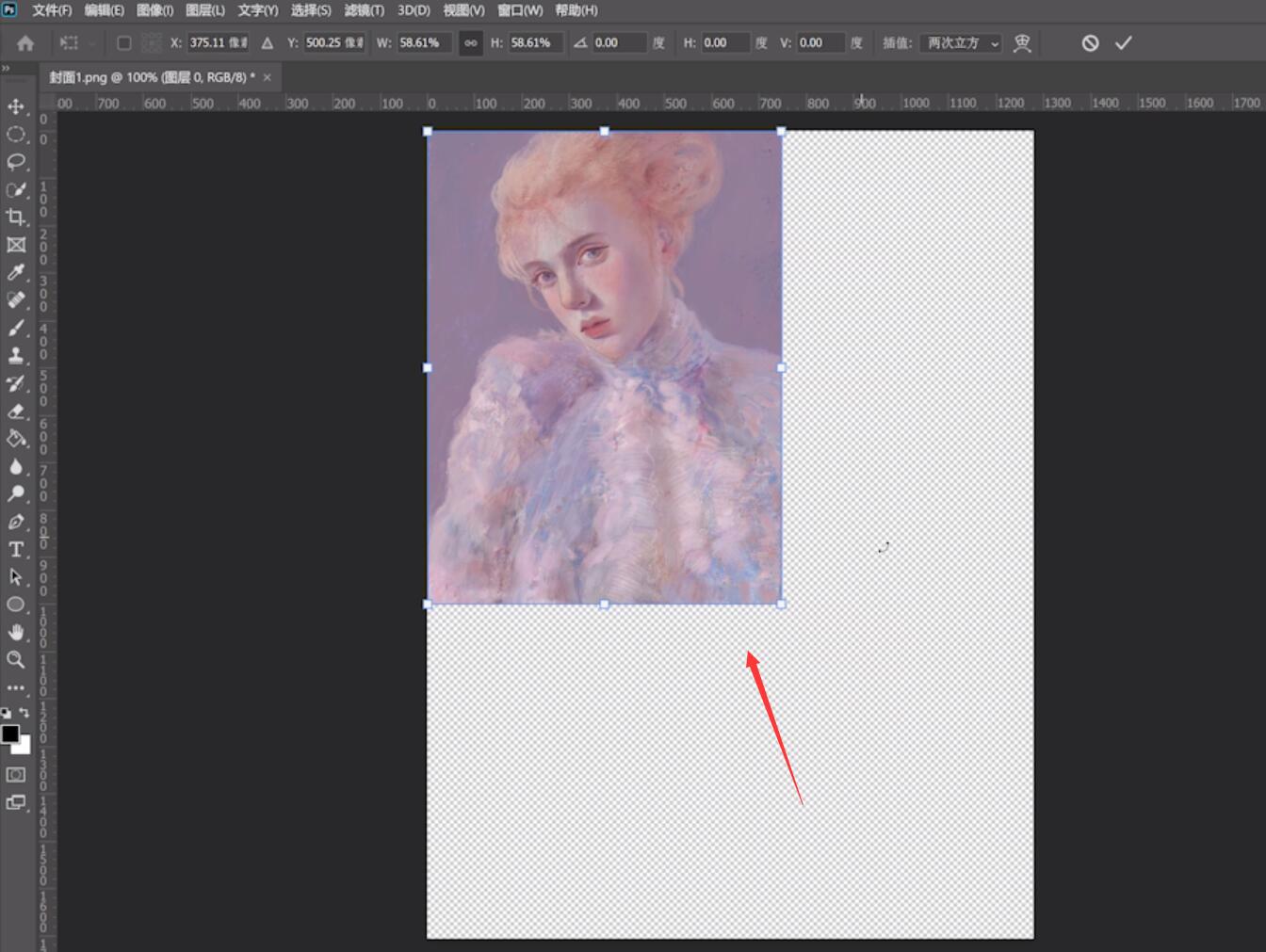The width and height of the screenshot is (1266, 952).
Task: Select the Lasso tool
Action: (16, 162)
